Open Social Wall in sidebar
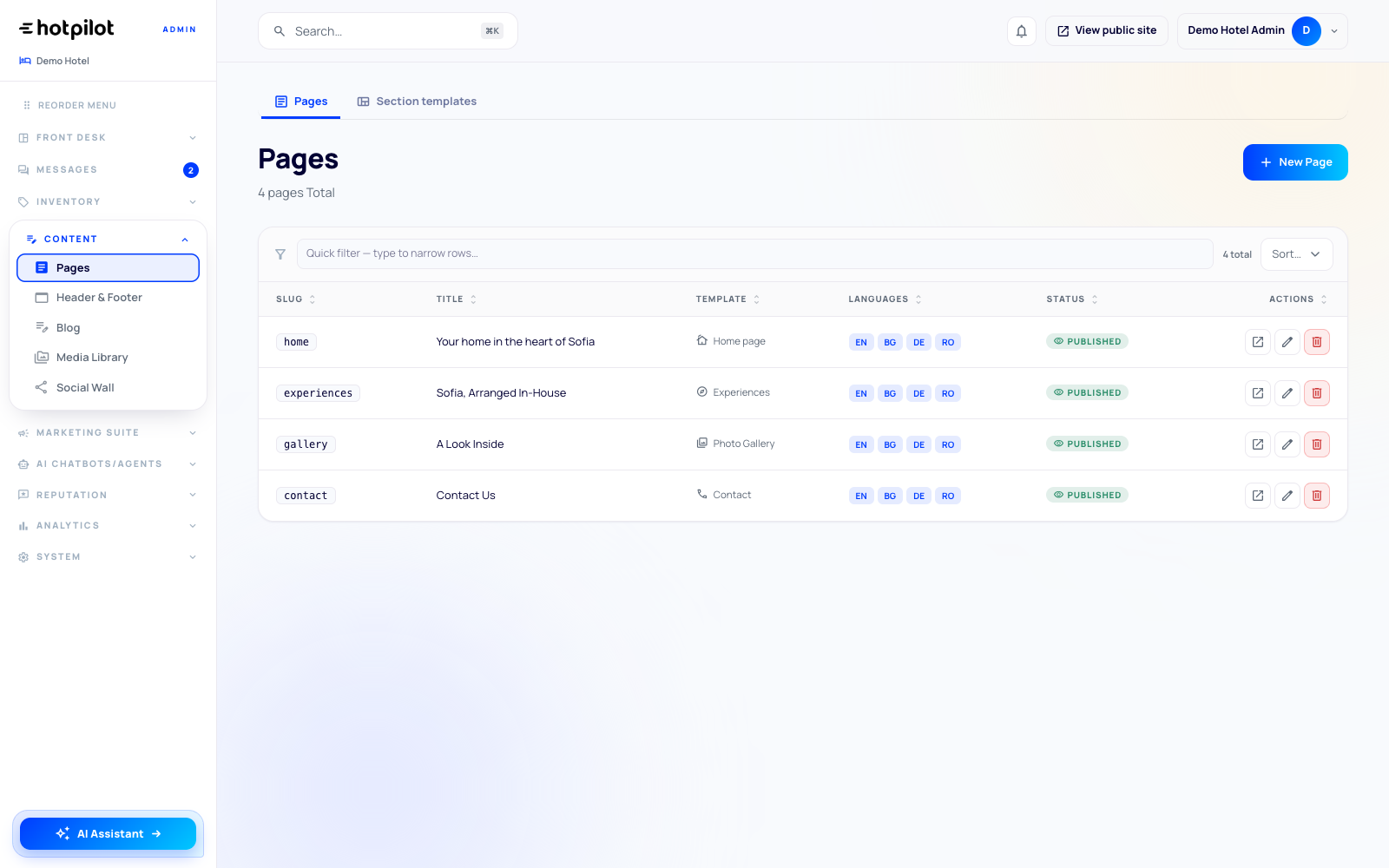 pos(108,388)
